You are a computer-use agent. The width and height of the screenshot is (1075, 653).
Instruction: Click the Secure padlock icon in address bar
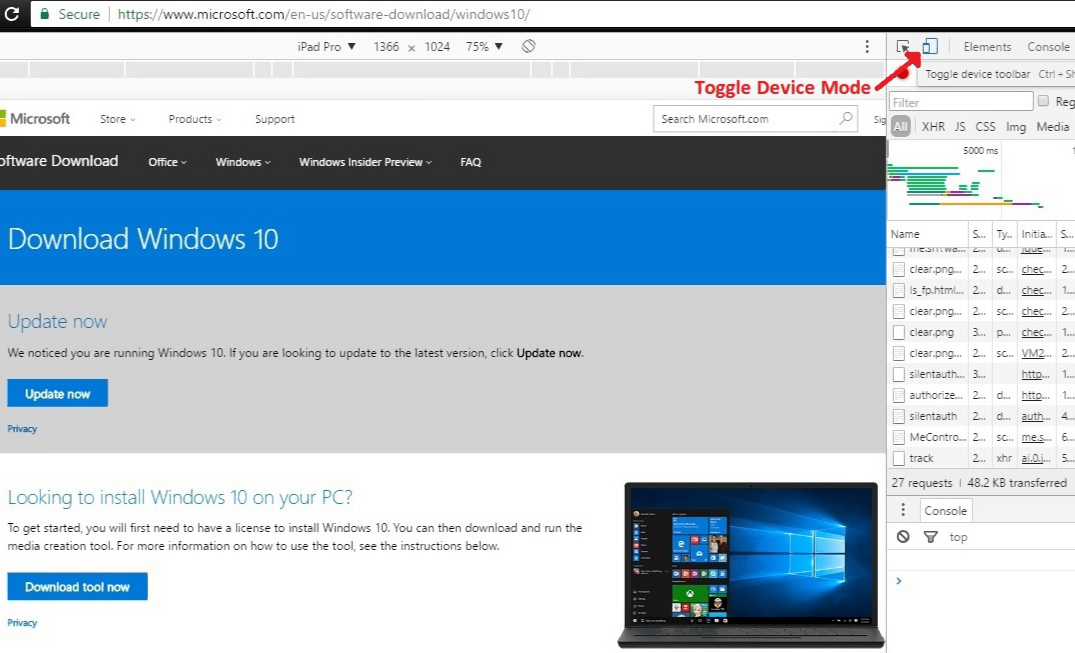tap(45, 14)
